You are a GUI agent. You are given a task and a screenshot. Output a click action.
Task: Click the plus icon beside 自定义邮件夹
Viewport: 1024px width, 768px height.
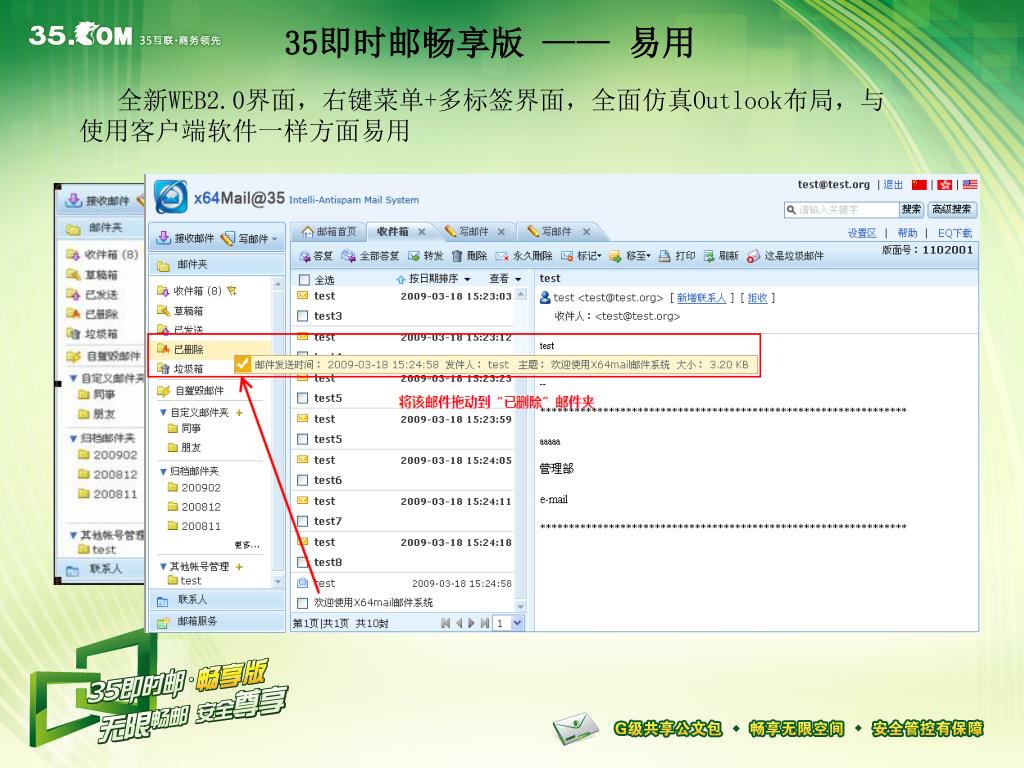[x=239, y=413]
